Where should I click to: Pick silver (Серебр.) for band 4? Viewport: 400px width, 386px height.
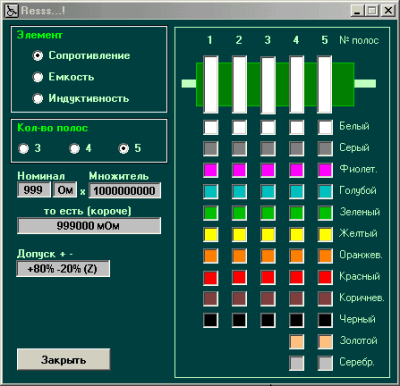(x=297, y=363)
